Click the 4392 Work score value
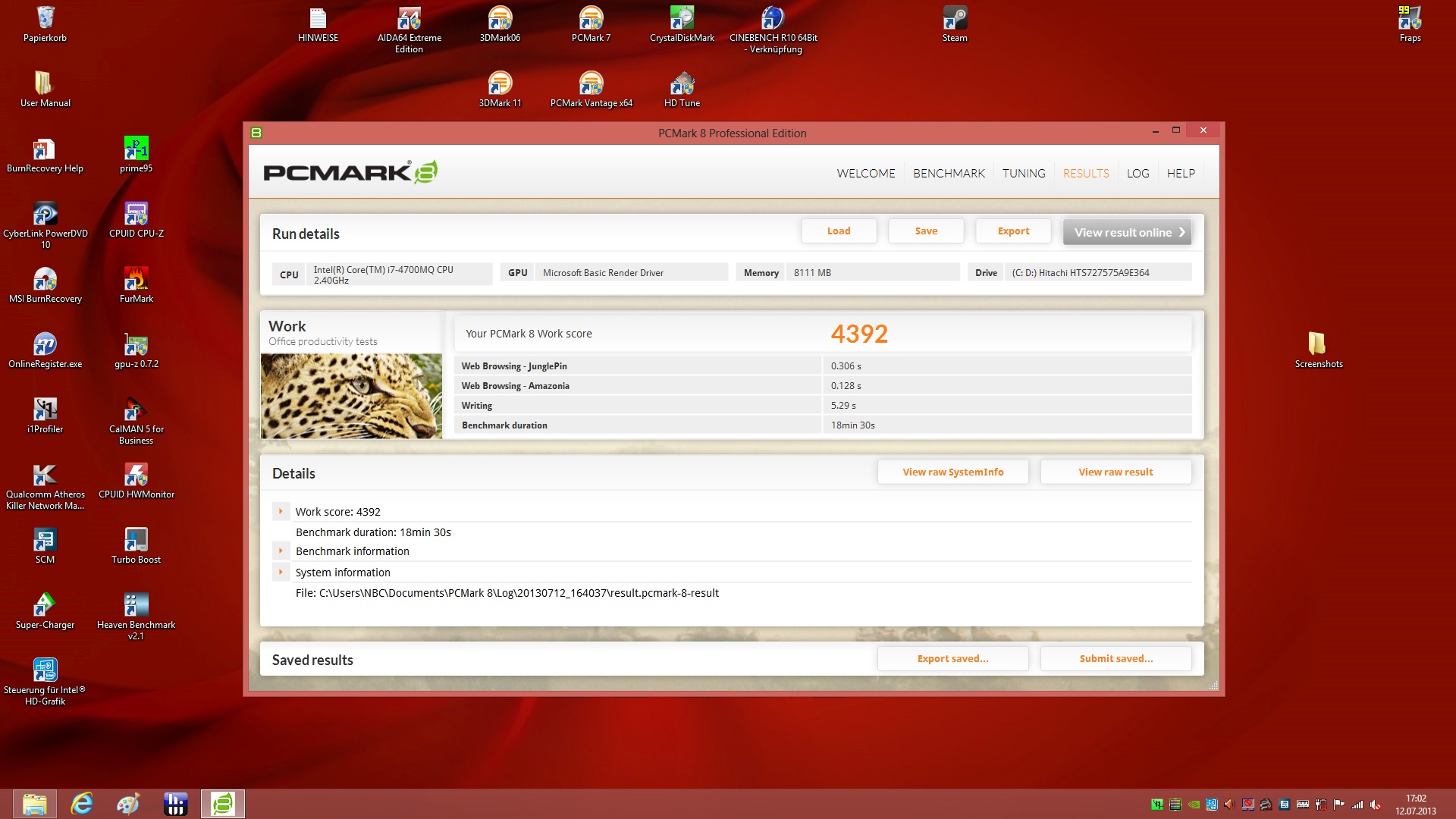Screen dimensions: 1456x819 click(859, 334)
